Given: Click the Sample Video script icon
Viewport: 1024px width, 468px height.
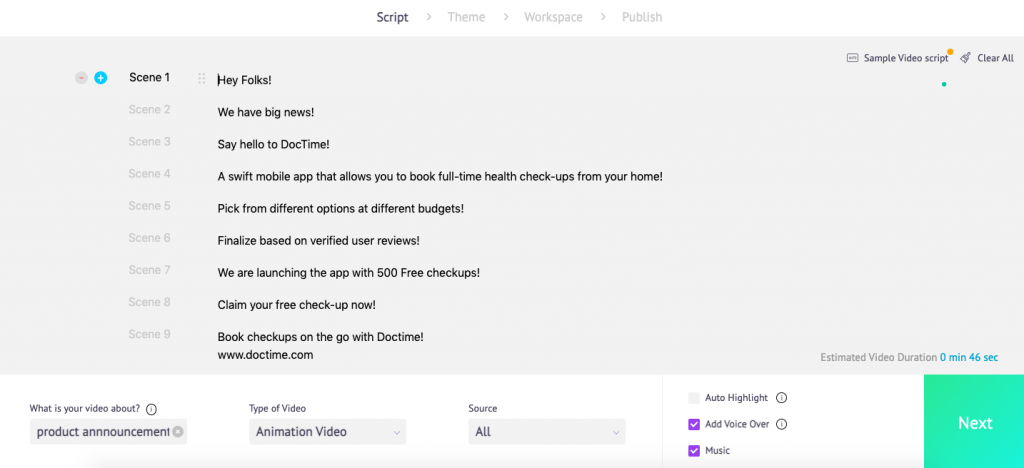Looking at the screenshot, I should click(852, 58).
